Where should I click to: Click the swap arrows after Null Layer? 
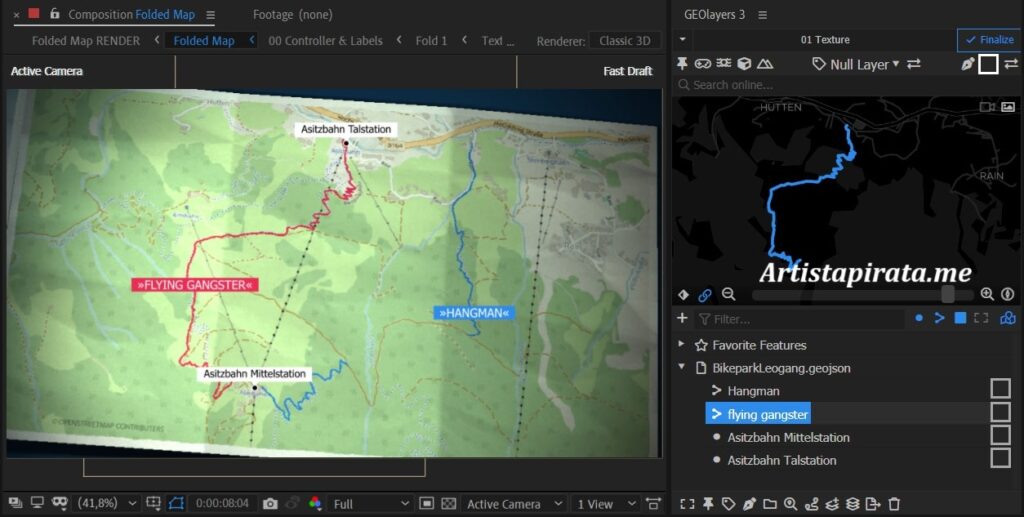point(914,63)
